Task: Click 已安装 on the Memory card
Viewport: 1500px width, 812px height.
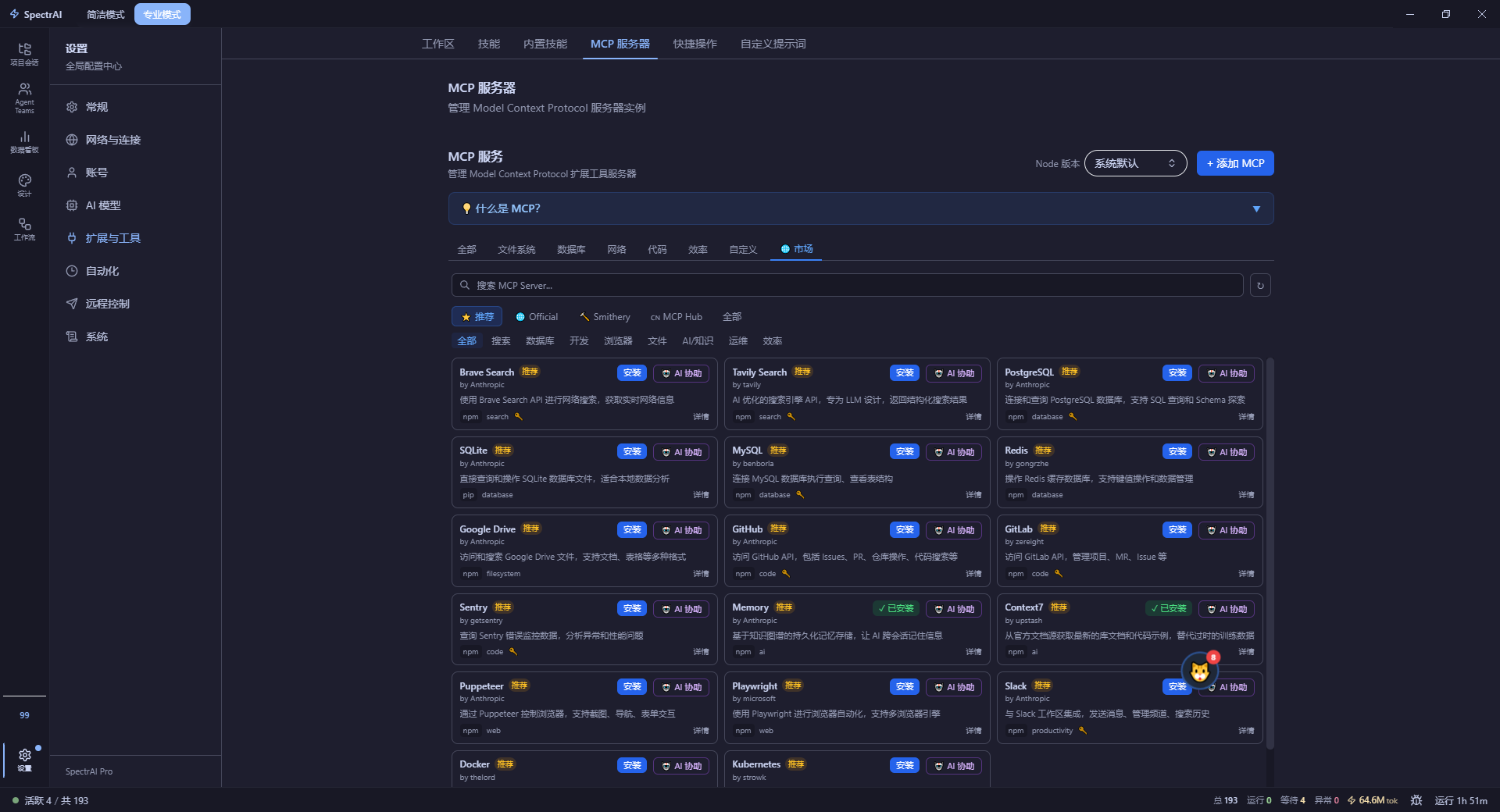Action: [x=896, y=608]
